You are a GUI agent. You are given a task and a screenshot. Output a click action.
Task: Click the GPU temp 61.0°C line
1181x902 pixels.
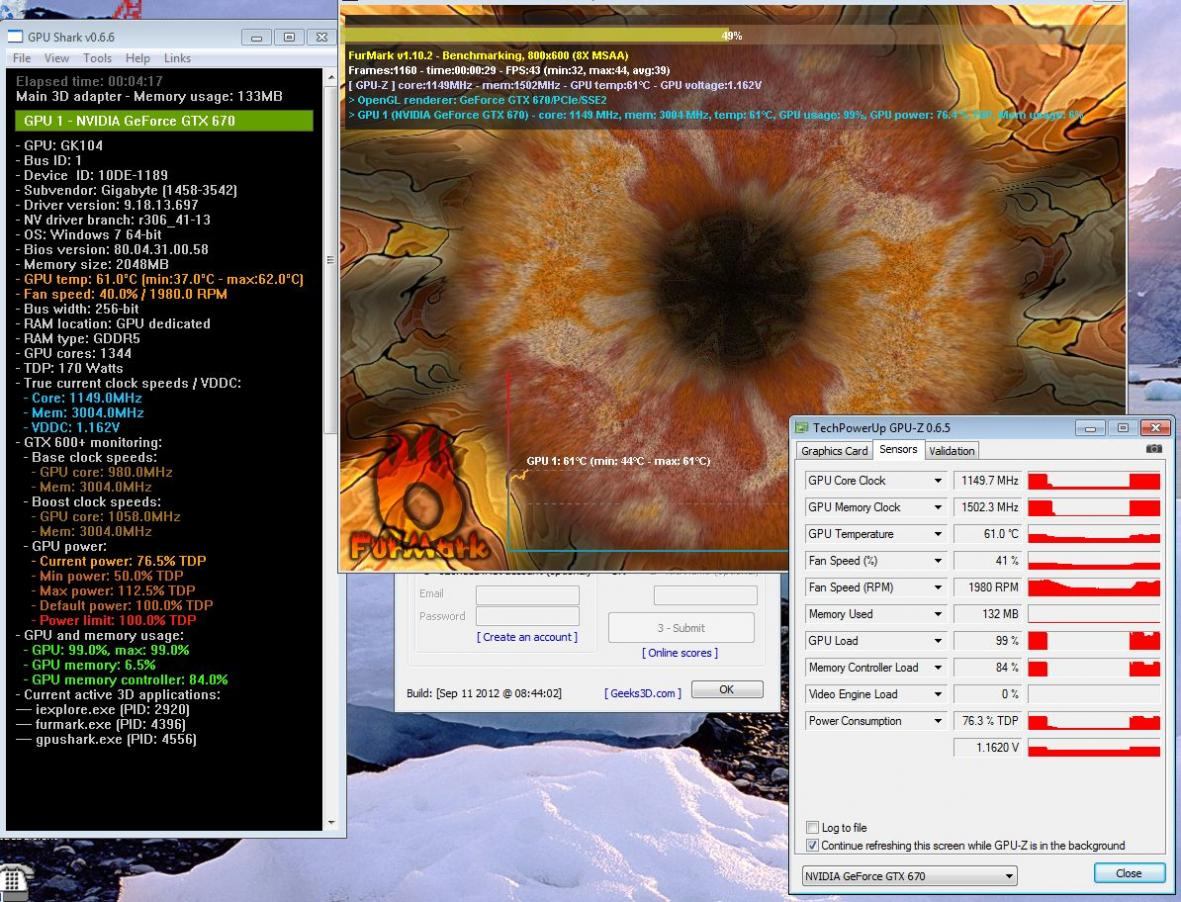[x=160, y=279]
